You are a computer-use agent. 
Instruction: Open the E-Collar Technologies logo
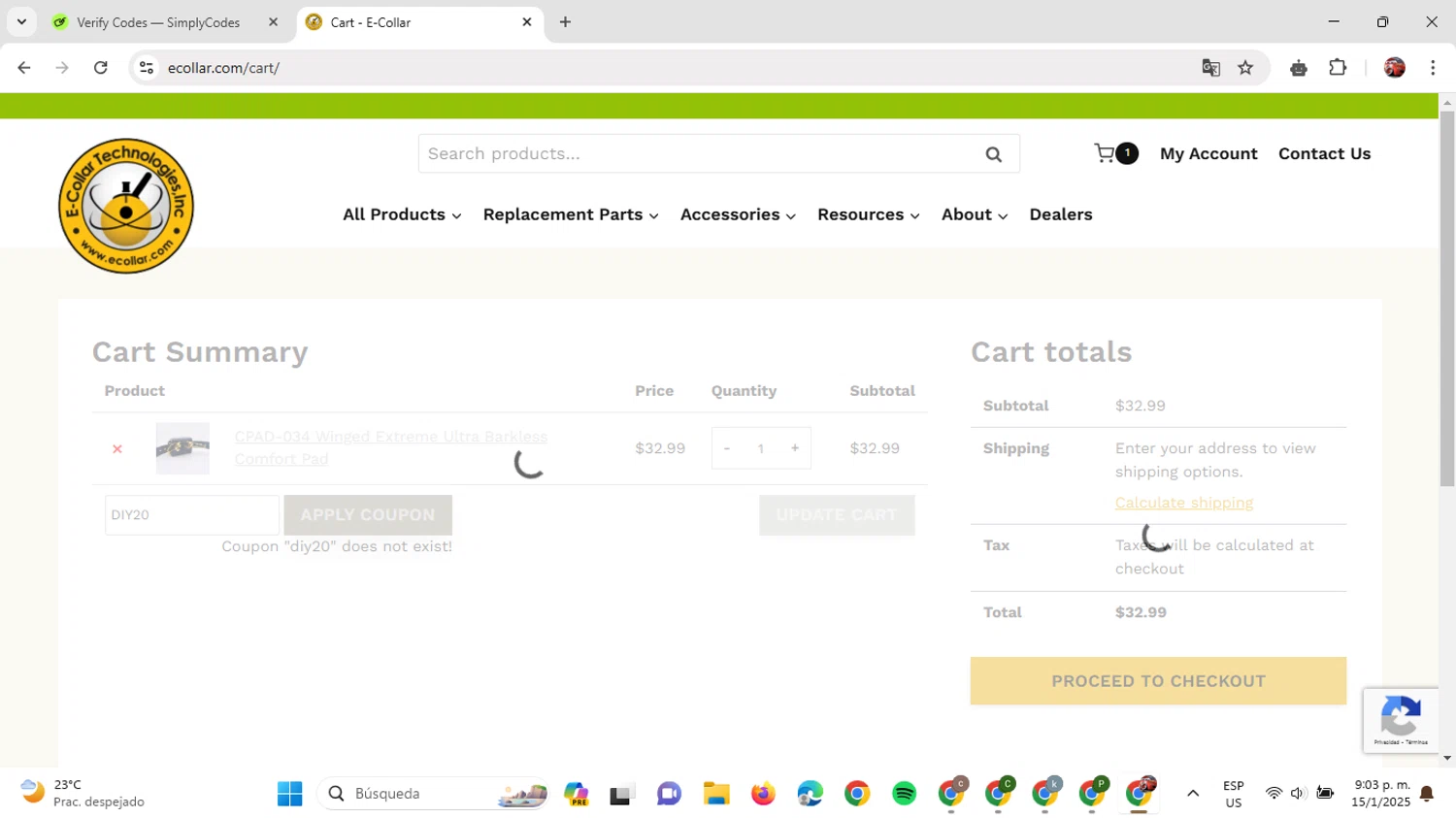coord(126,206)
